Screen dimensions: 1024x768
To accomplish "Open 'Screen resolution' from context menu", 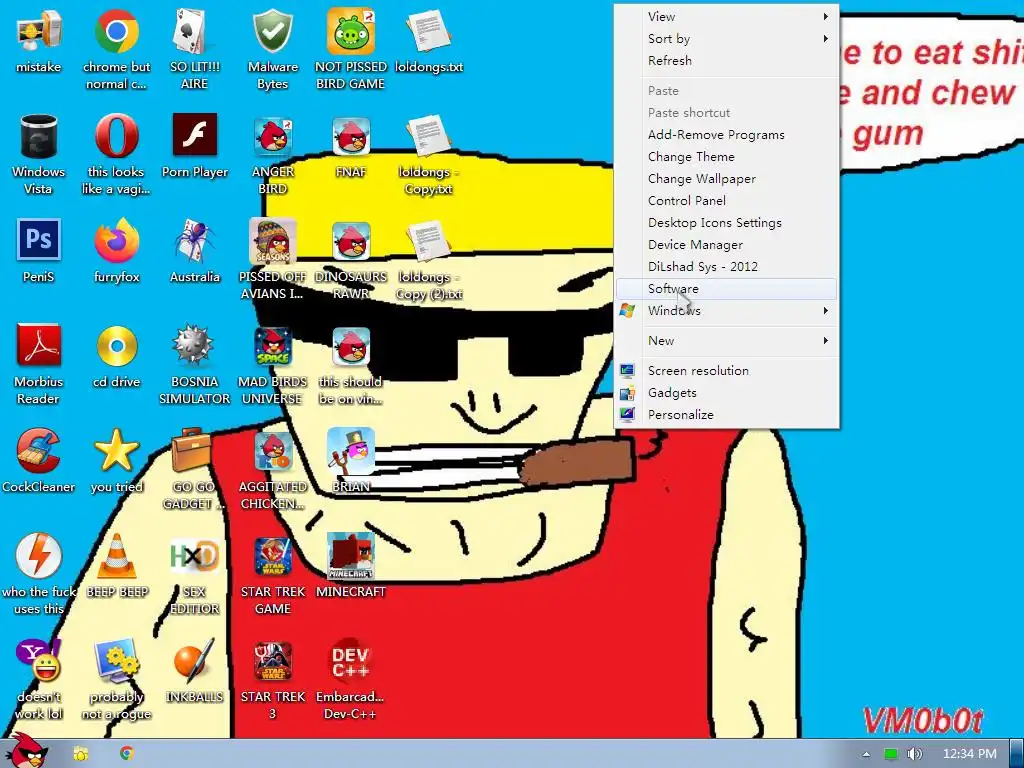I will pyautogui.click(x=726, y=370).
